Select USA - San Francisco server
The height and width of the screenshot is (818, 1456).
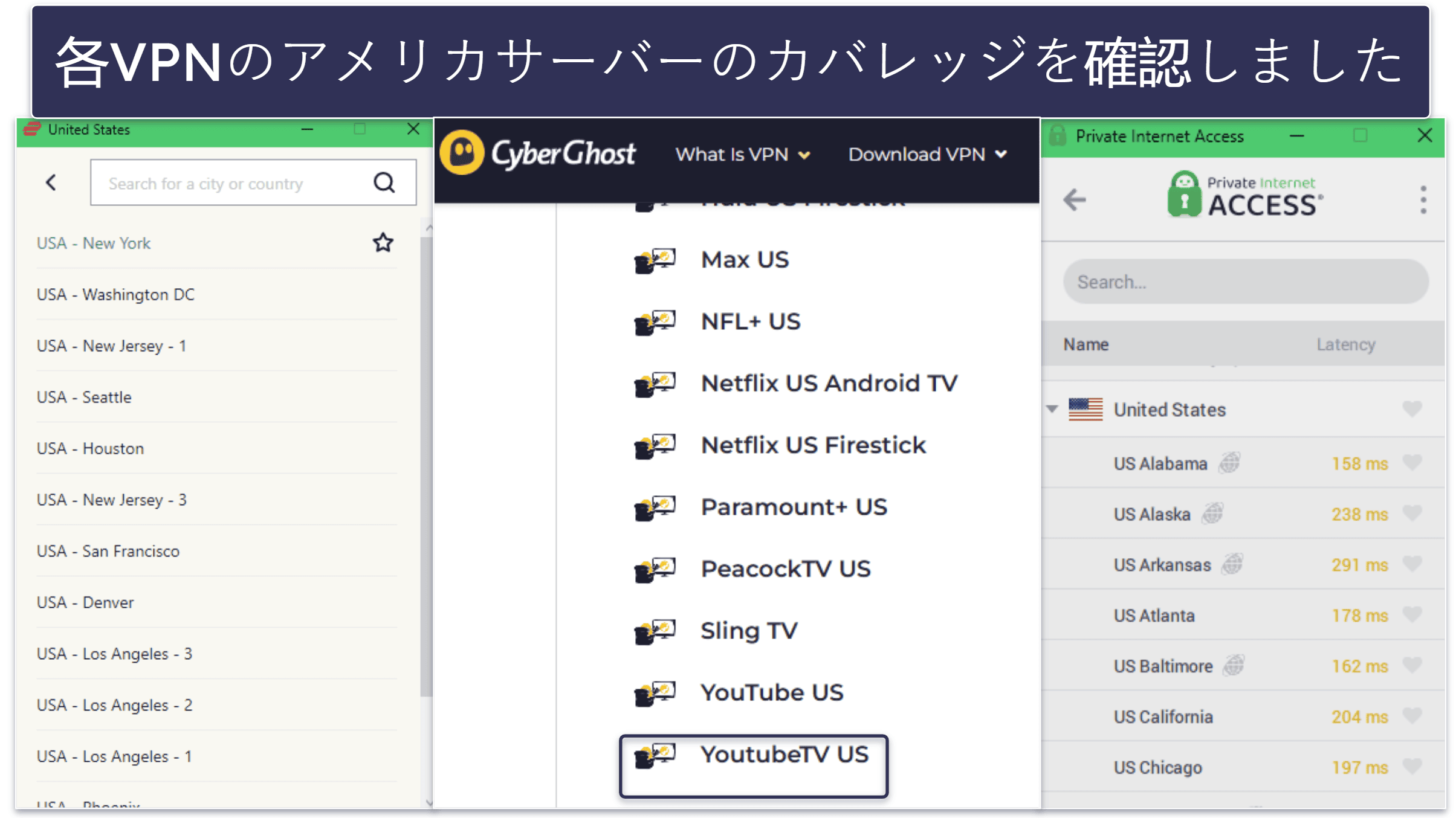click(x=216, y=552)
